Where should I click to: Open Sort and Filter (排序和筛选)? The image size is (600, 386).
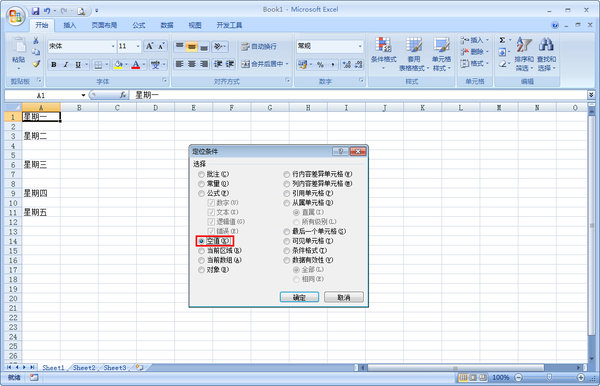(x=524, y=54)
